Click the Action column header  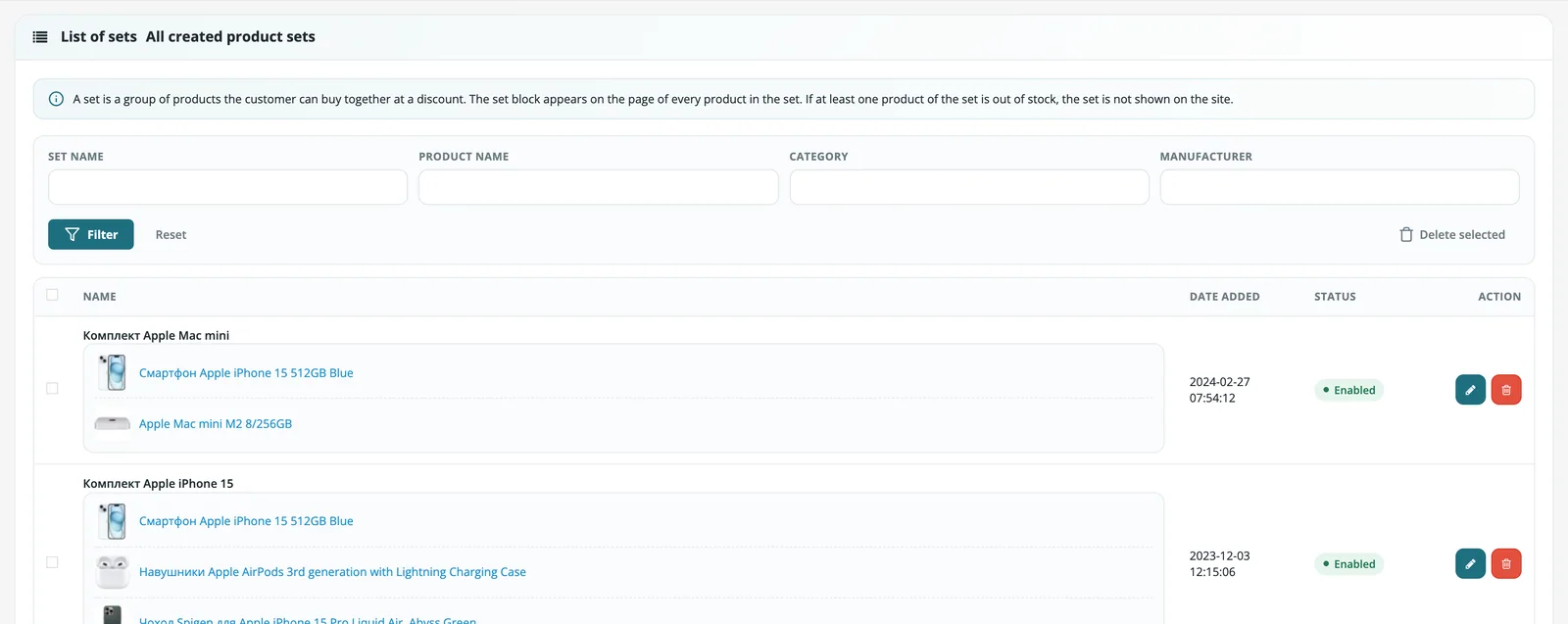[1499, 297]
